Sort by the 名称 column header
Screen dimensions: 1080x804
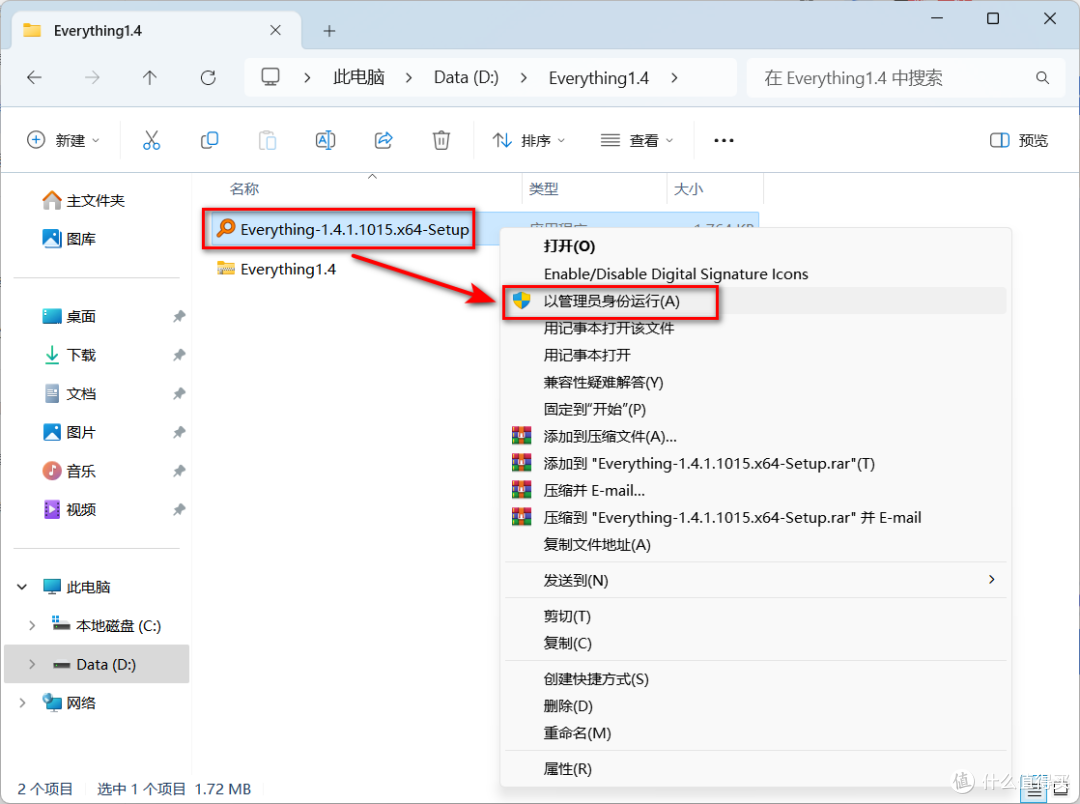244,189
